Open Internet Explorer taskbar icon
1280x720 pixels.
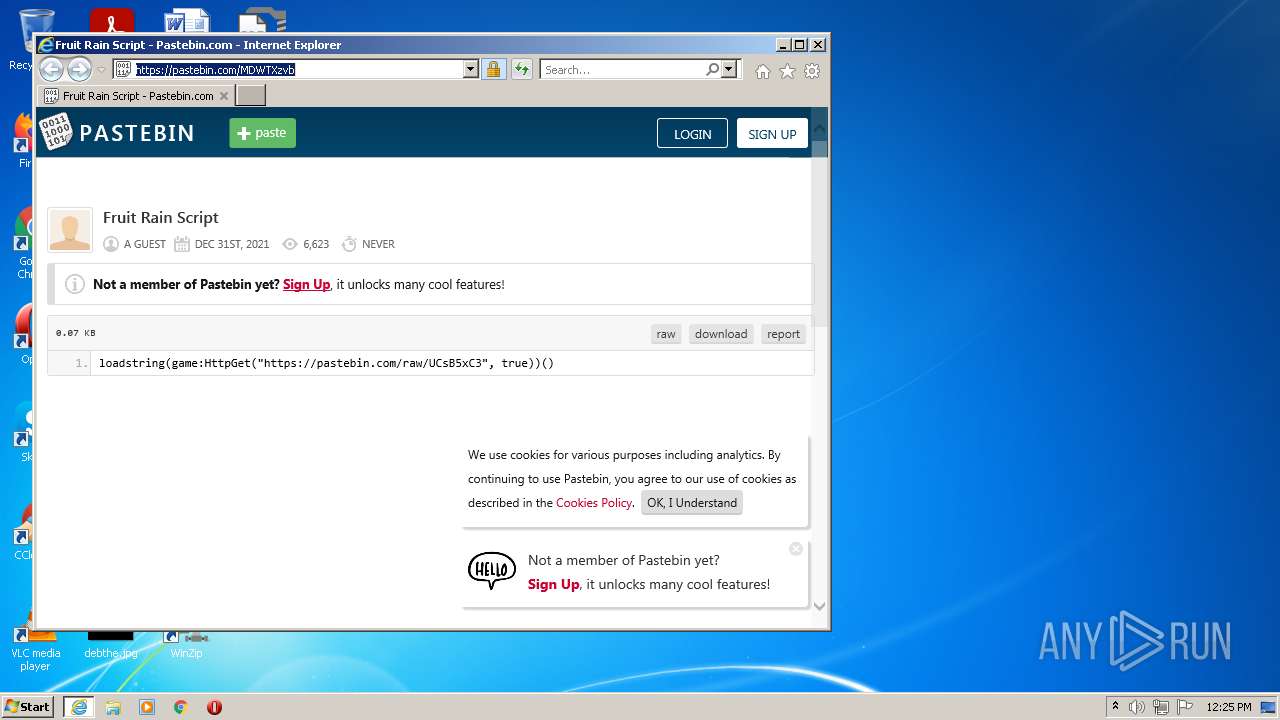(79, 707)
